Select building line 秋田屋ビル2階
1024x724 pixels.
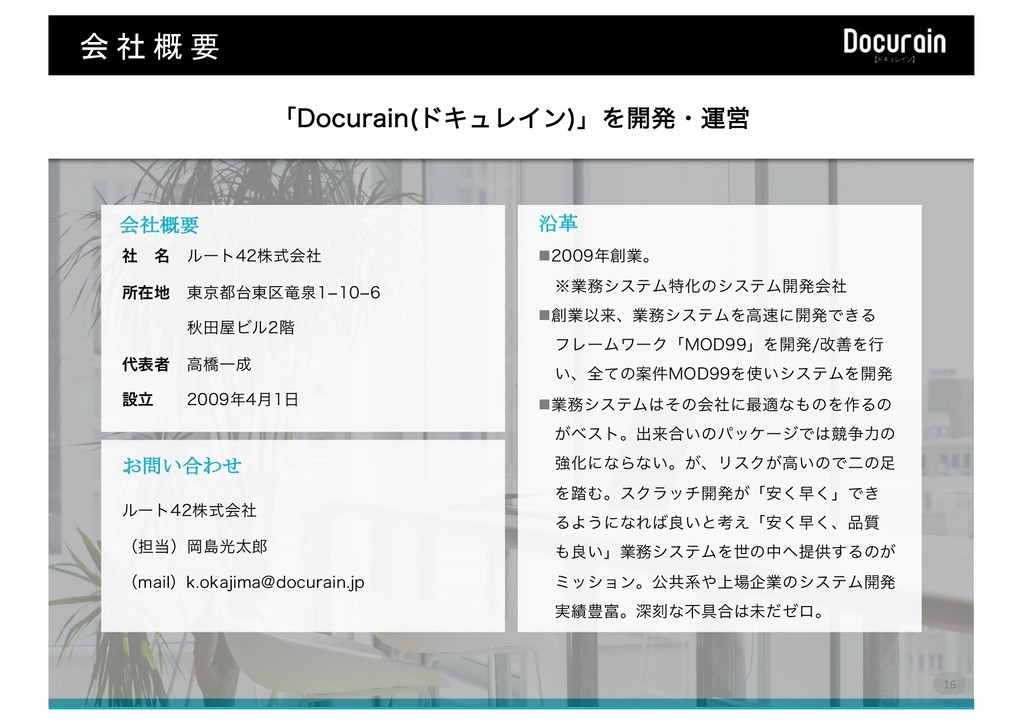click(x=241, y=327)
